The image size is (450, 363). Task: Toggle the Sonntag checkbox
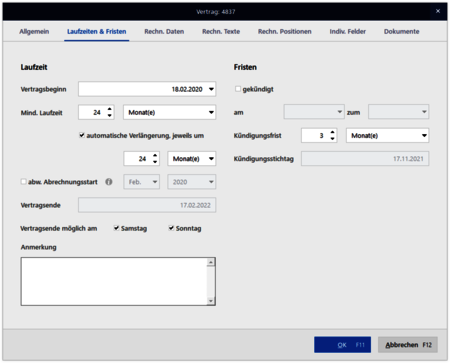(171, 228)
